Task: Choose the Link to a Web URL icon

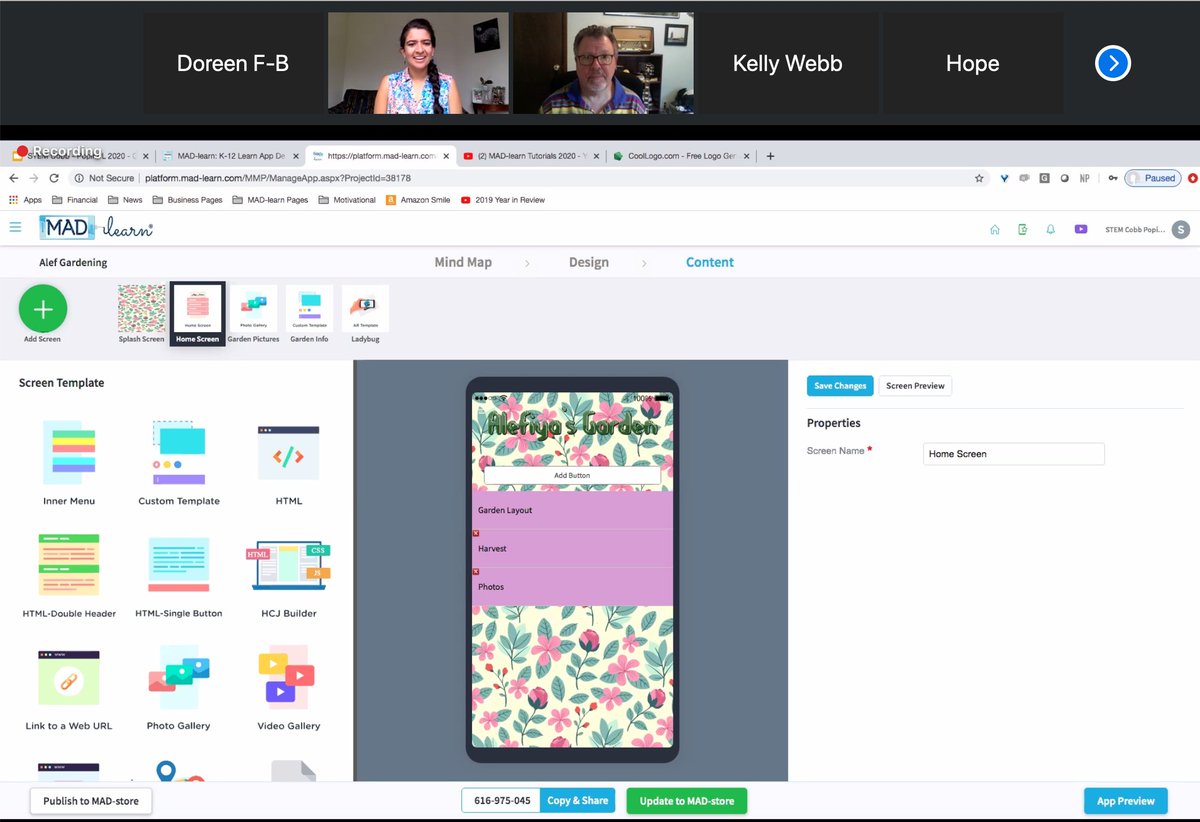Action: pyautogui.click(x=69, y=678)
